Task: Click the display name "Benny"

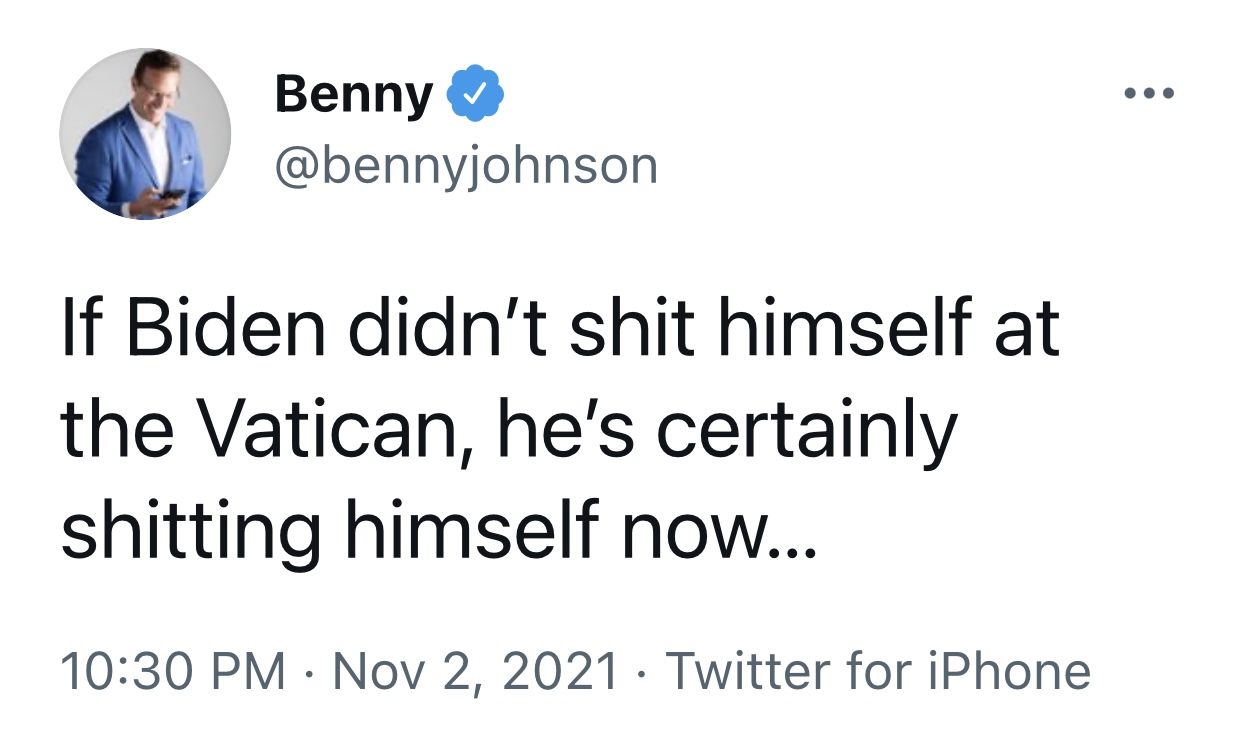Action: (353, 95)
